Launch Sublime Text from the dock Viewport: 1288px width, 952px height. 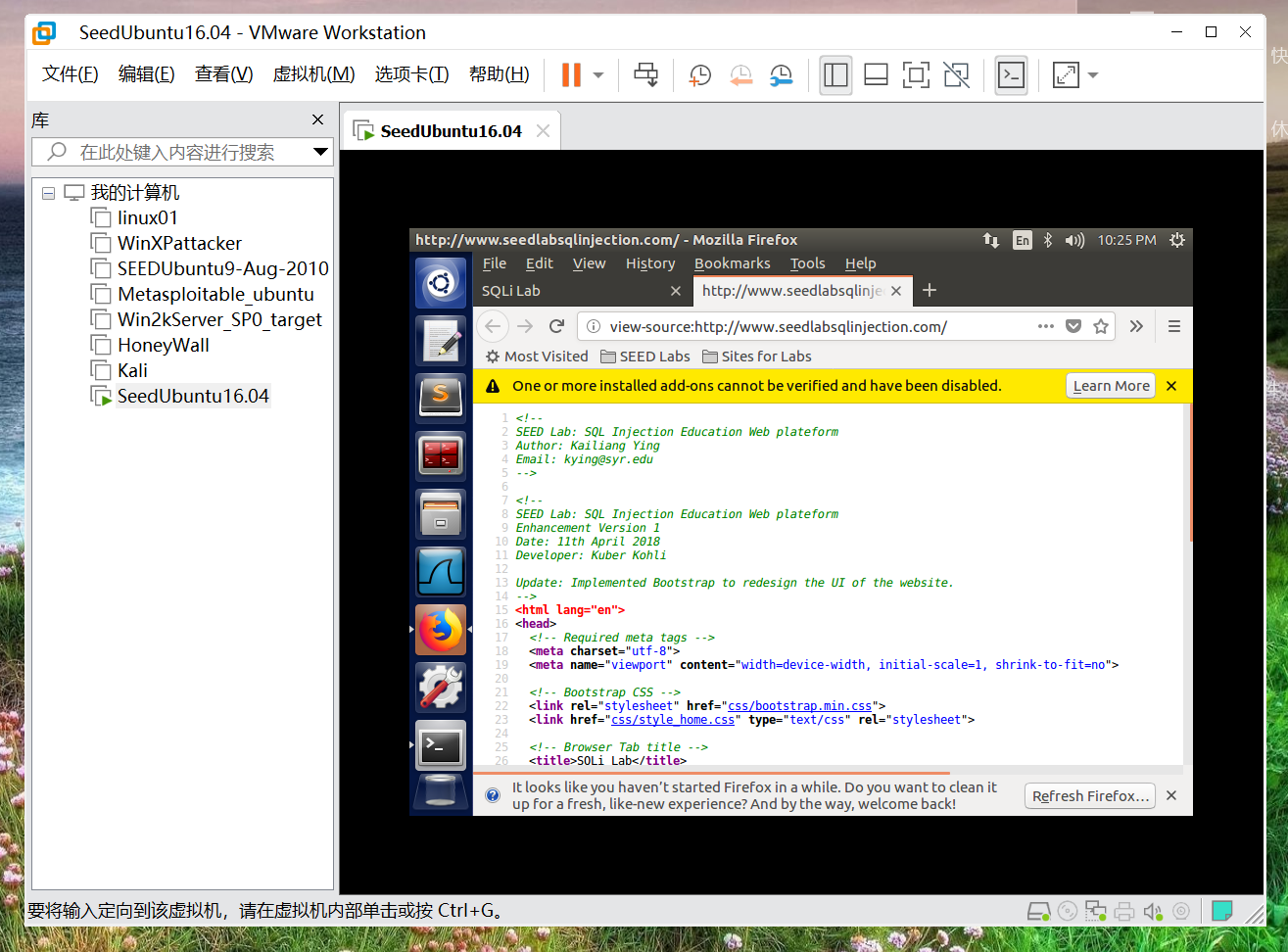tap(441, 399)
